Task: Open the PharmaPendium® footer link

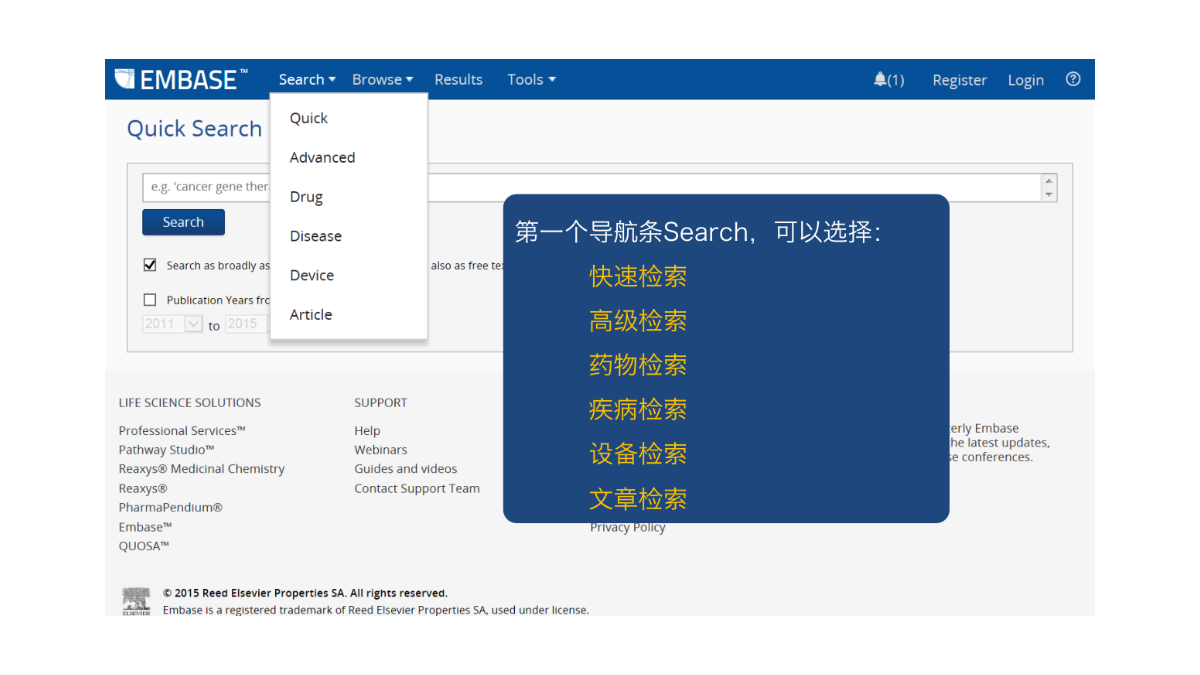Action: pyautogui.click(x=171, y=507)
